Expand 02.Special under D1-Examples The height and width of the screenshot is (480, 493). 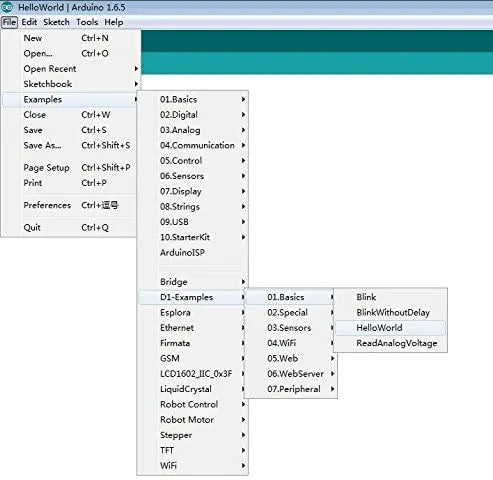291,312
